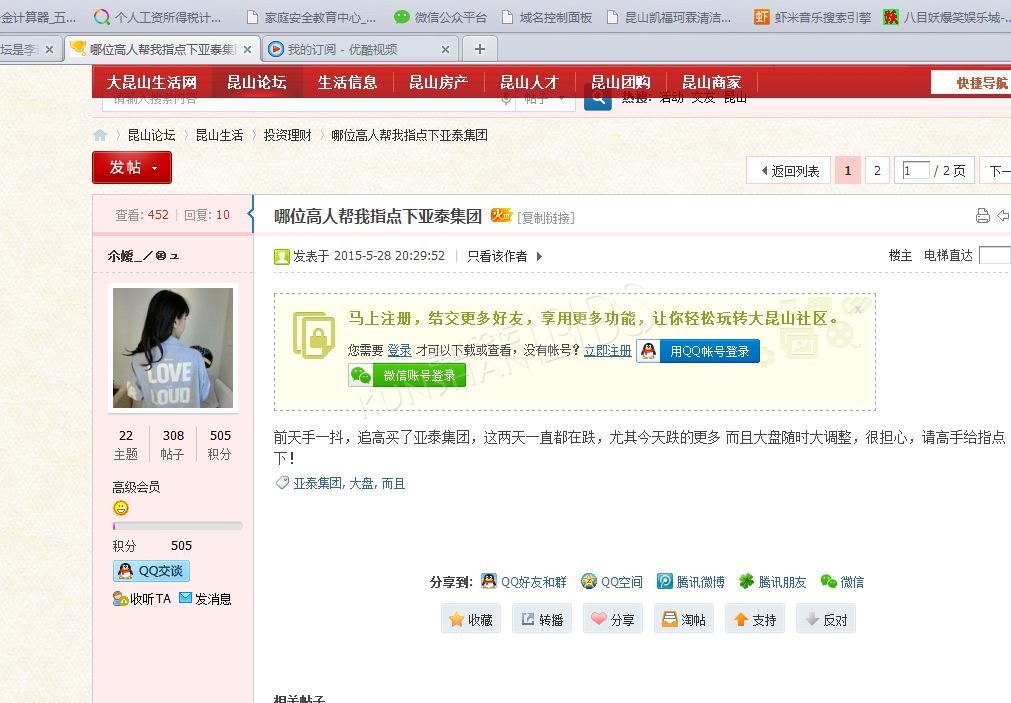Click 昆山论坛 breadcrumb link
The image size is (1011, 703).
pos(152,135)
